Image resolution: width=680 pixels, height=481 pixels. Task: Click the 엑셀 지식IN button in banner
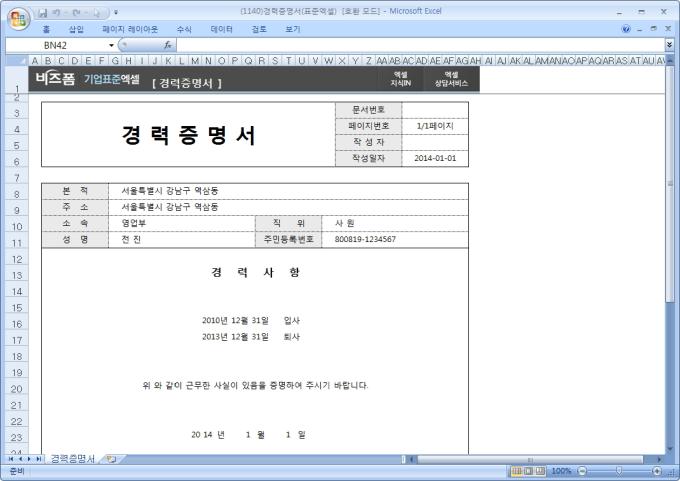[400, 79]
